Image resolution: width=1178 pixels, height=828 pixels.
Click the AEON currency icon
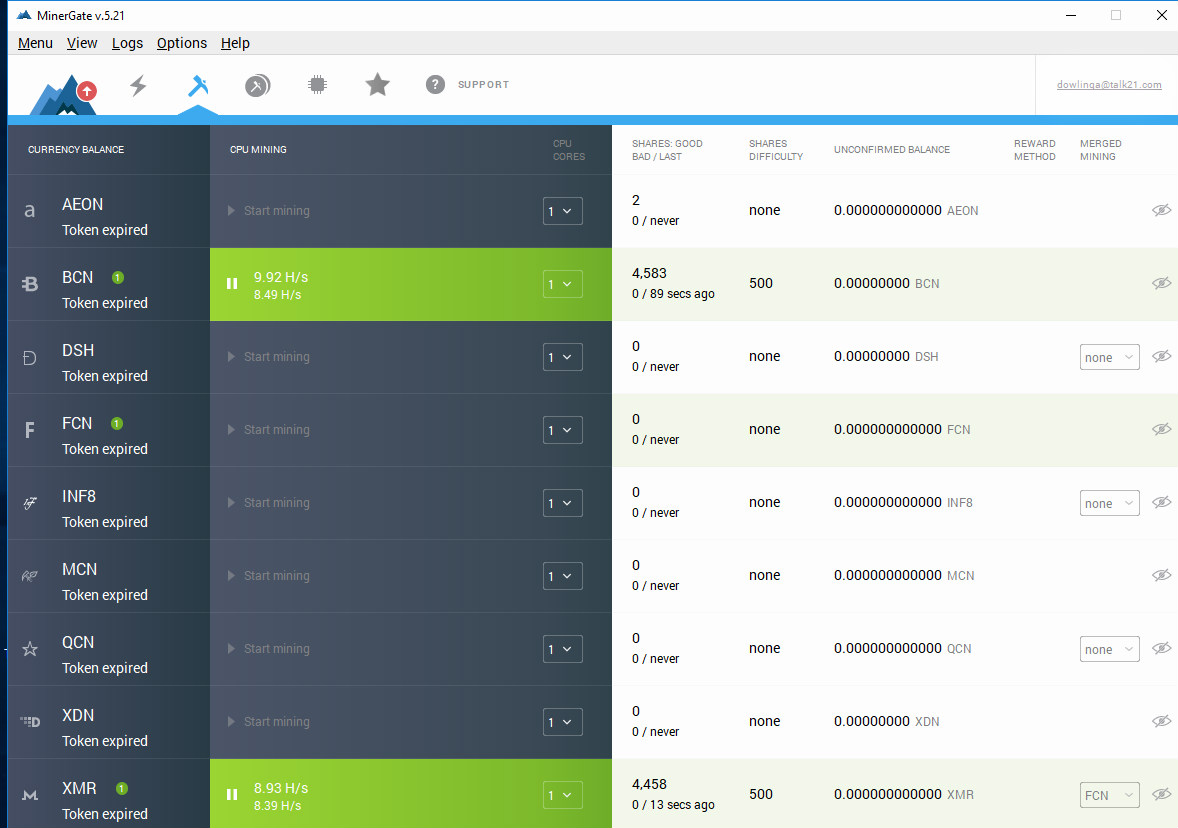point(29,211)
